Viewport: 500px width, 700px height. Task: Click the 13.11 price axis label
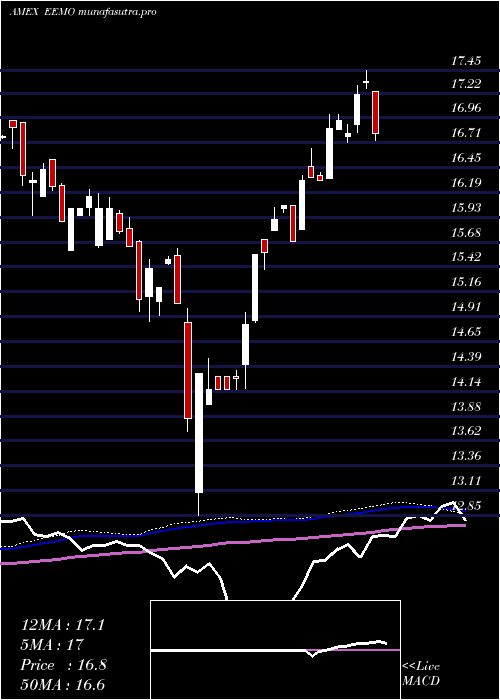(x=466, y=481)
